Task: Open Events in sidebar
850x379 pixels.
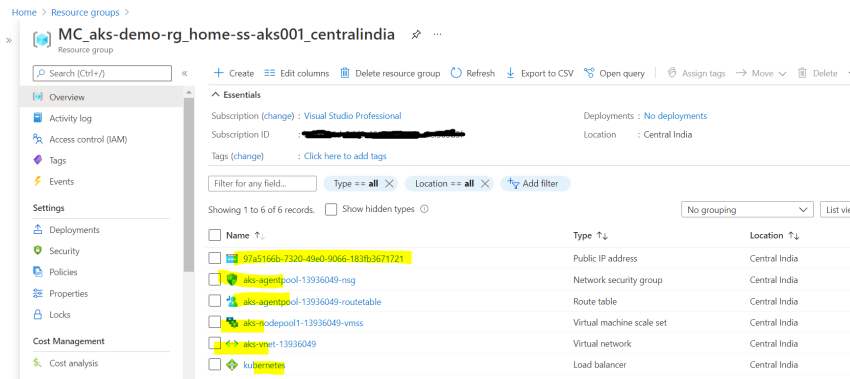Action: point(61,182)
